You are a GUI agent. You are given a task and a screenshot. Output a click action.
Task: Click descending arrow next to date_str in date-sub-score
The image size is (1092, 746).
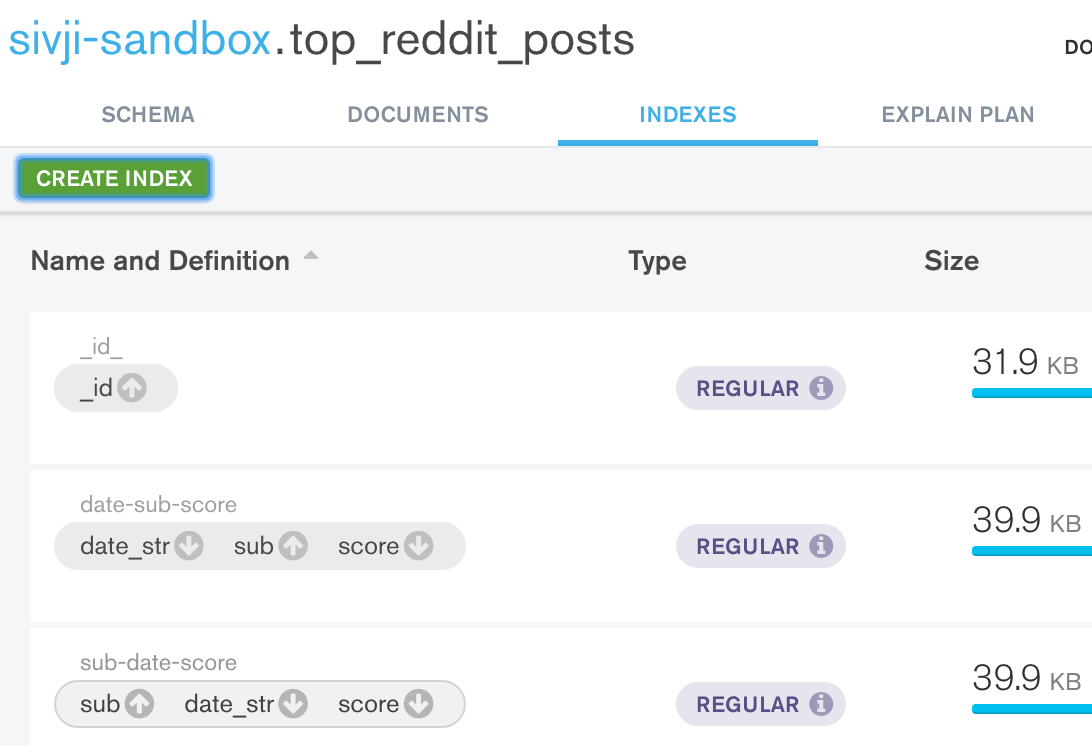click(x=188, y=546)
